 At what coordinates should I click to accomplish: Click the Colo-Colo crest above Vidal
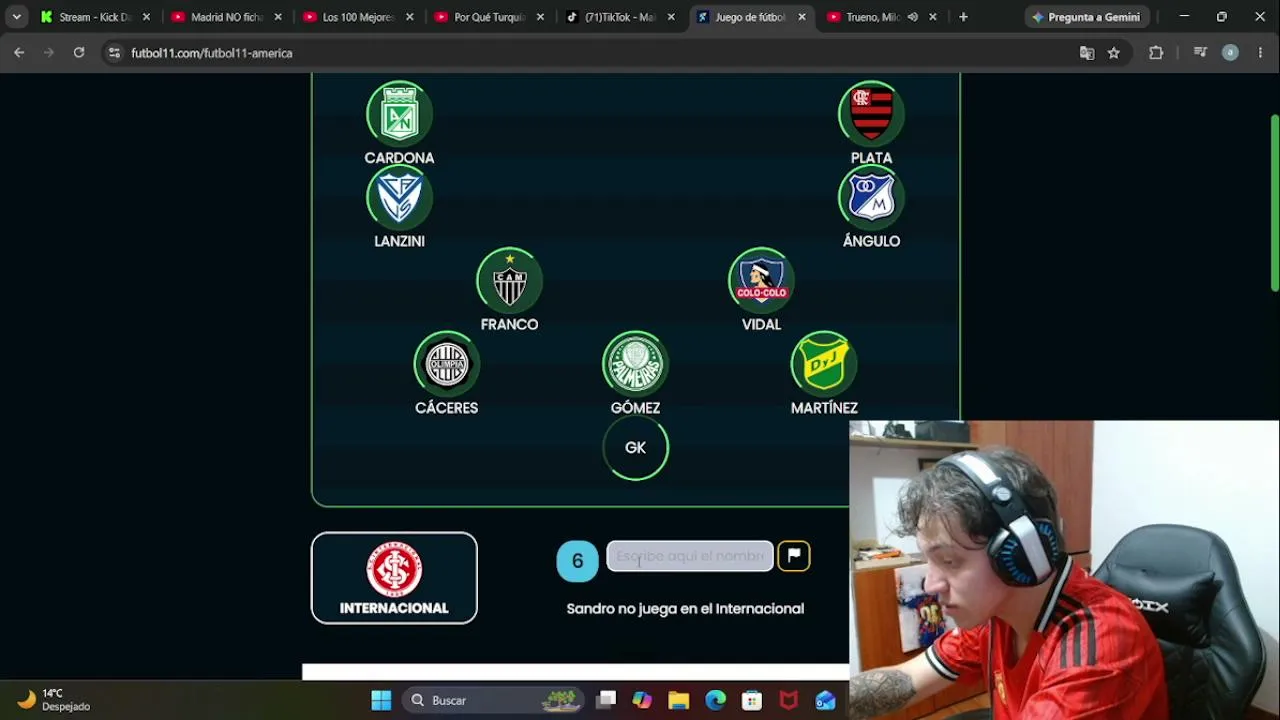761,281
